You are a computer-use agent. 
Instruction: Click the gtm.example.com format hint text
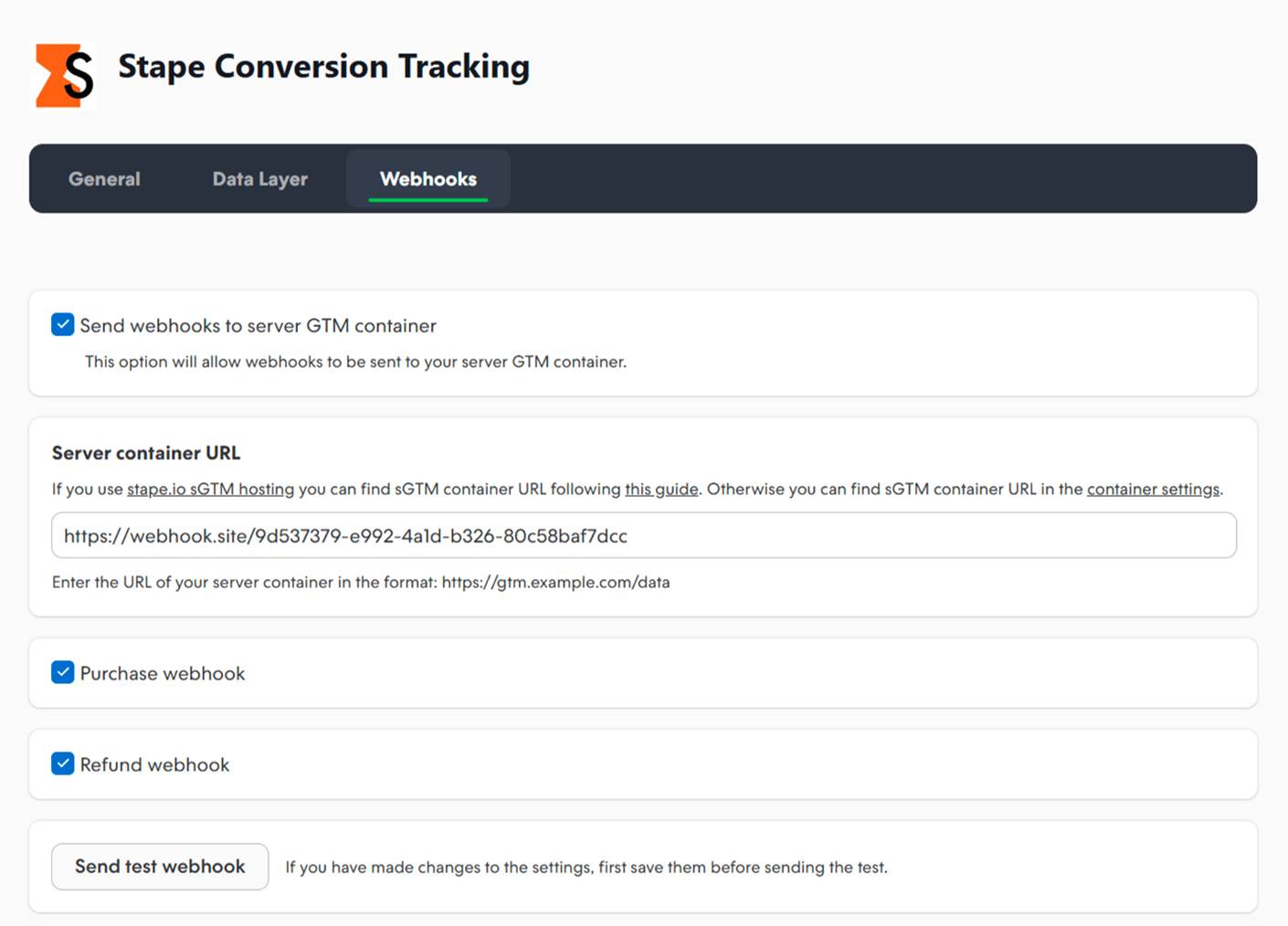[x=361, y=583]
